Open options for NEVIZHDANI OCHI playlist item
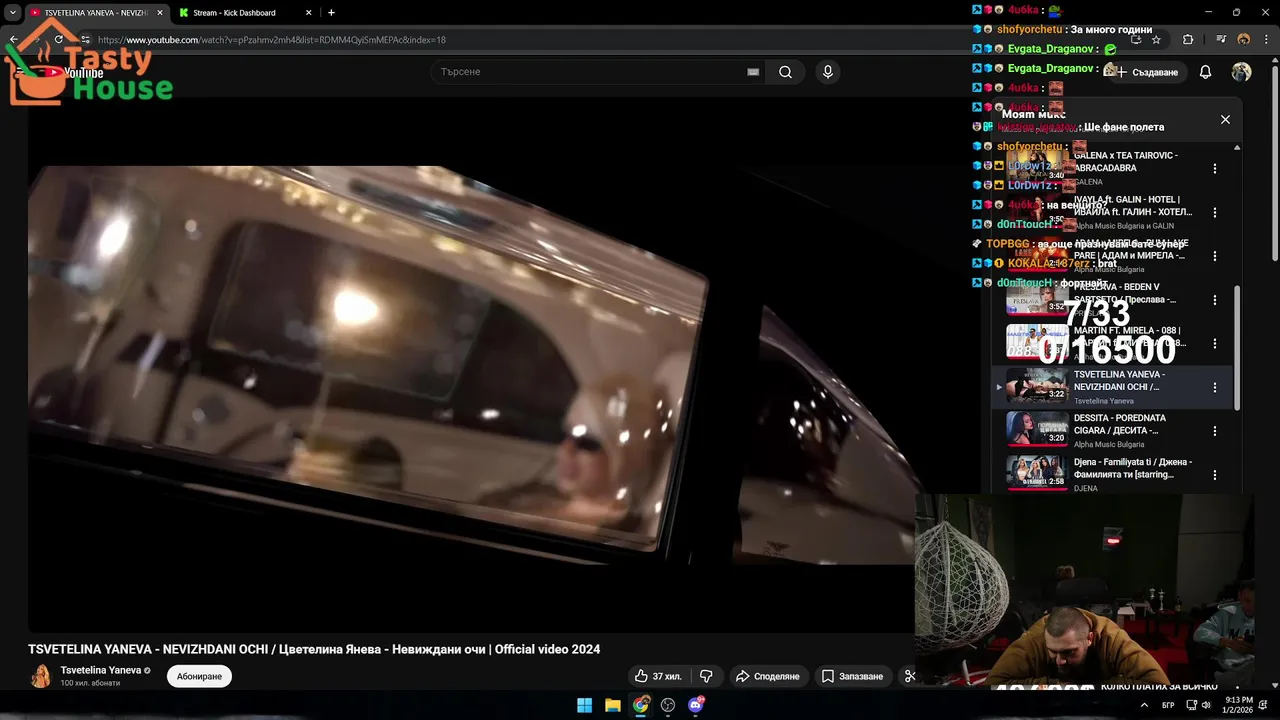Image resolution: width=1280 pixels, height=720 pixels. pyautogui.click(x=1215, y=387)
